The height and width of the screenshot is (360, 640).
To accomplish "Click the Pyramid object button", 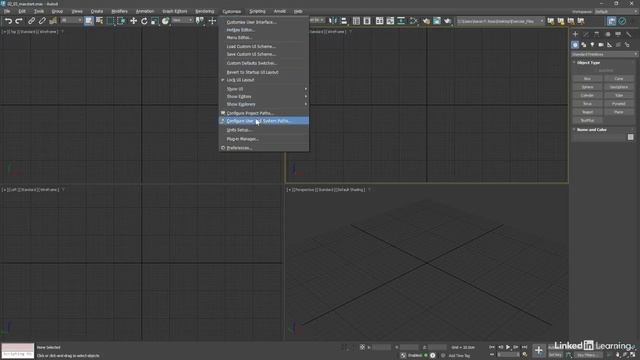I will 619,104.
